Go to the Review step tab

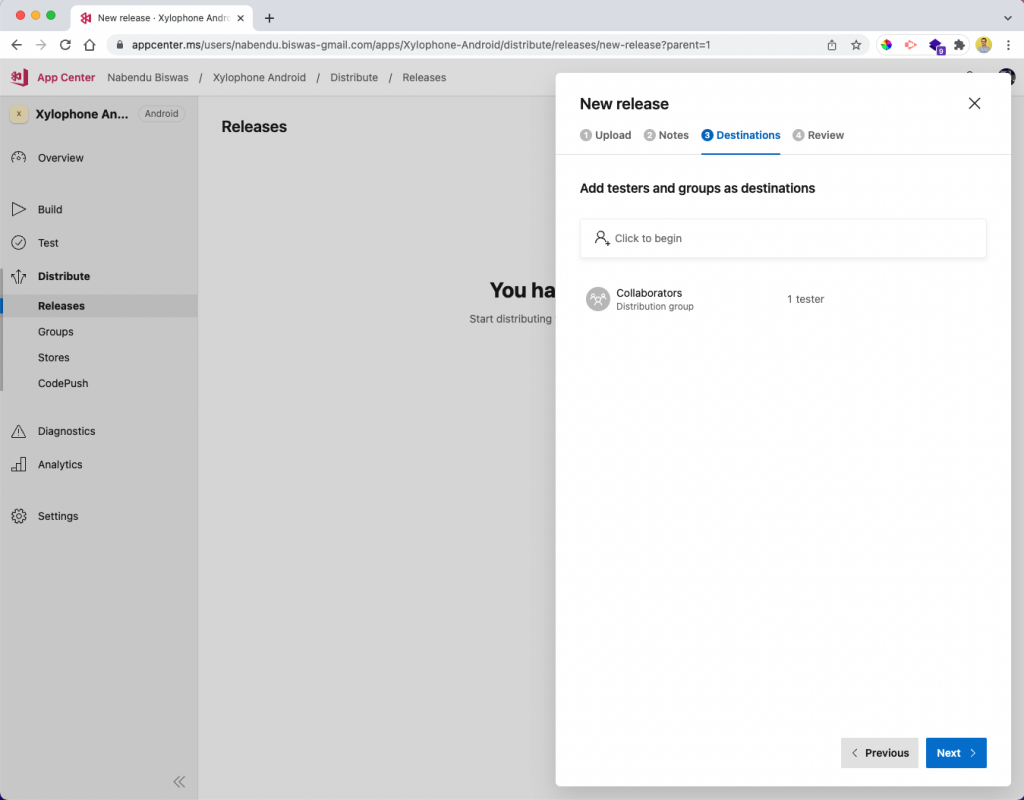818,135
